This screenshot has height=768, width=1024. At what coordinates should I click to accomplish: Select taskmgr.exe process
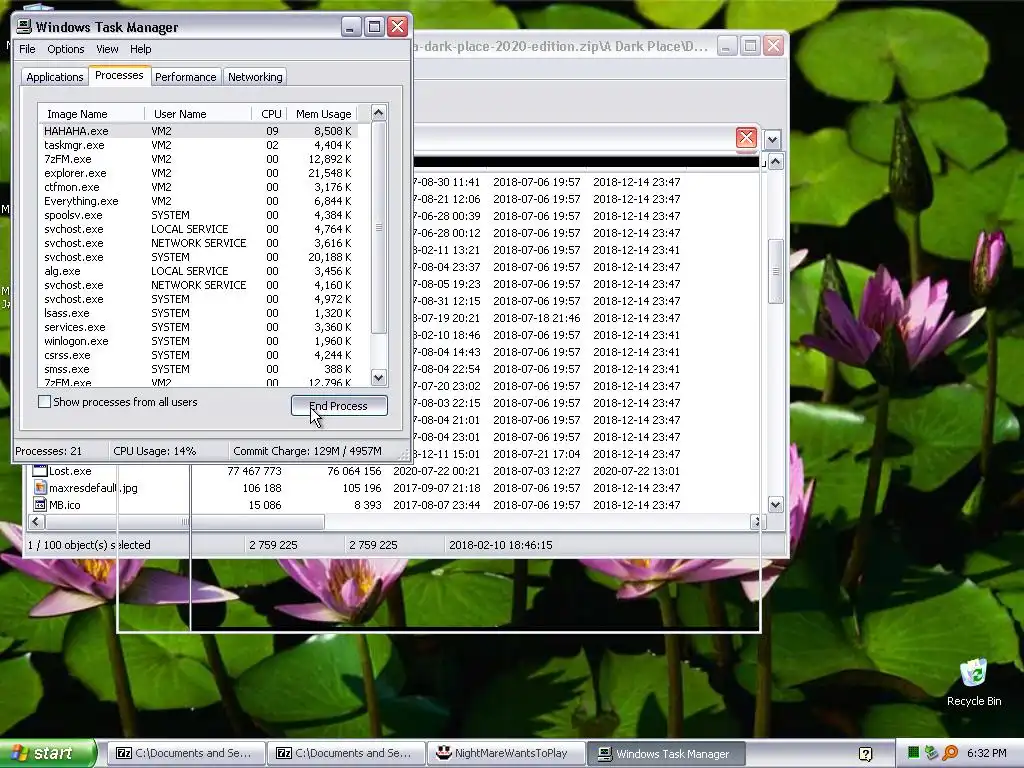coord(199,145)
